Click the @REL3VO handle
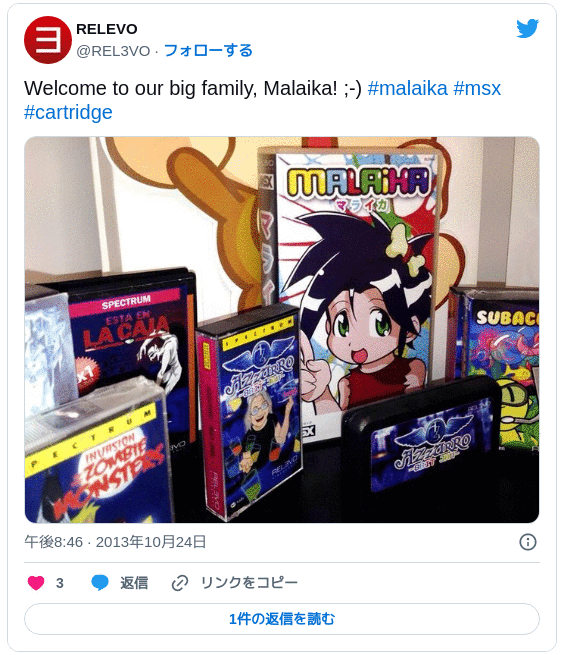The width and height of the screenshot is (564, 655). [x=113, y=51]
